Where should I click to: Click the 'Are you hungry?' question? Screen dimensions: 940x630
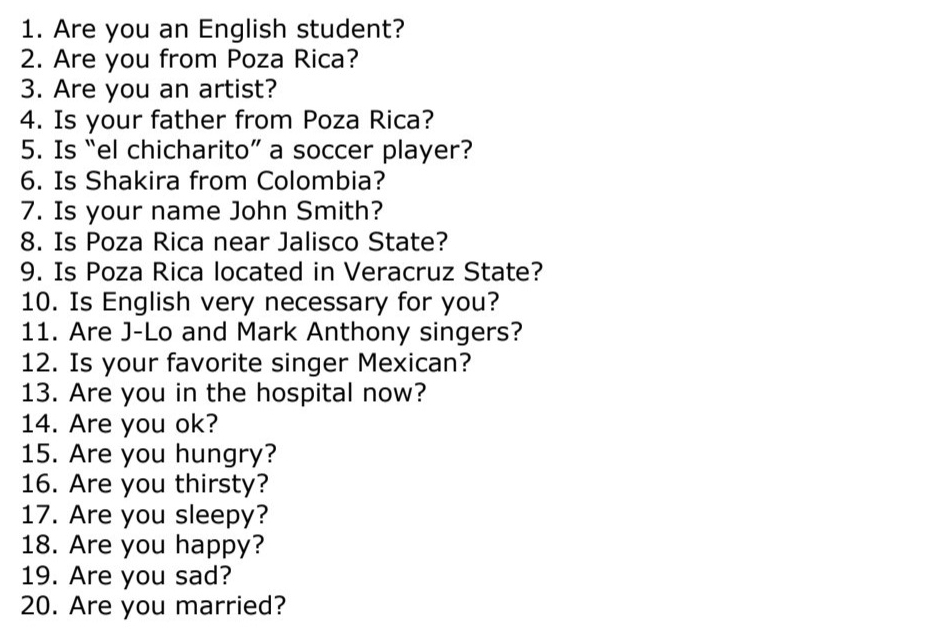pos(148,454)
